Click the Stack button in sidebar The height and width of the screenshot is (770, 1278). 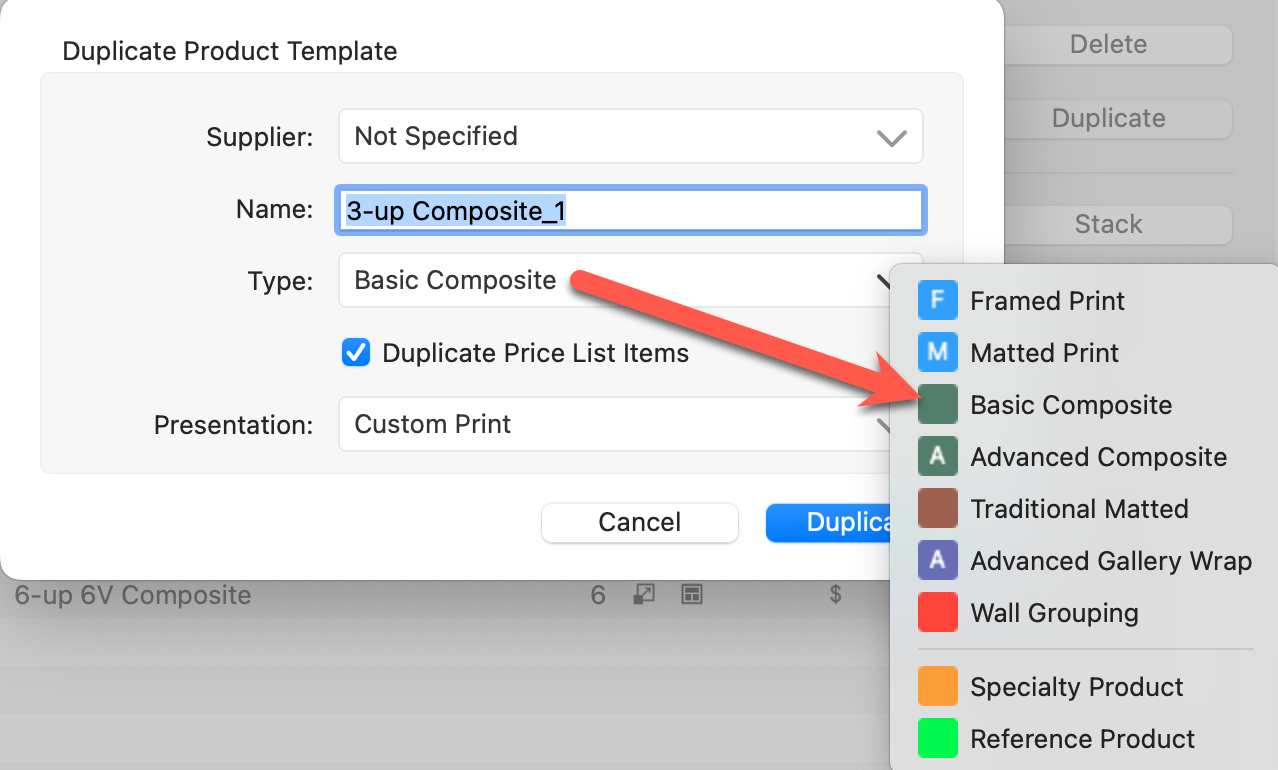1108,225
